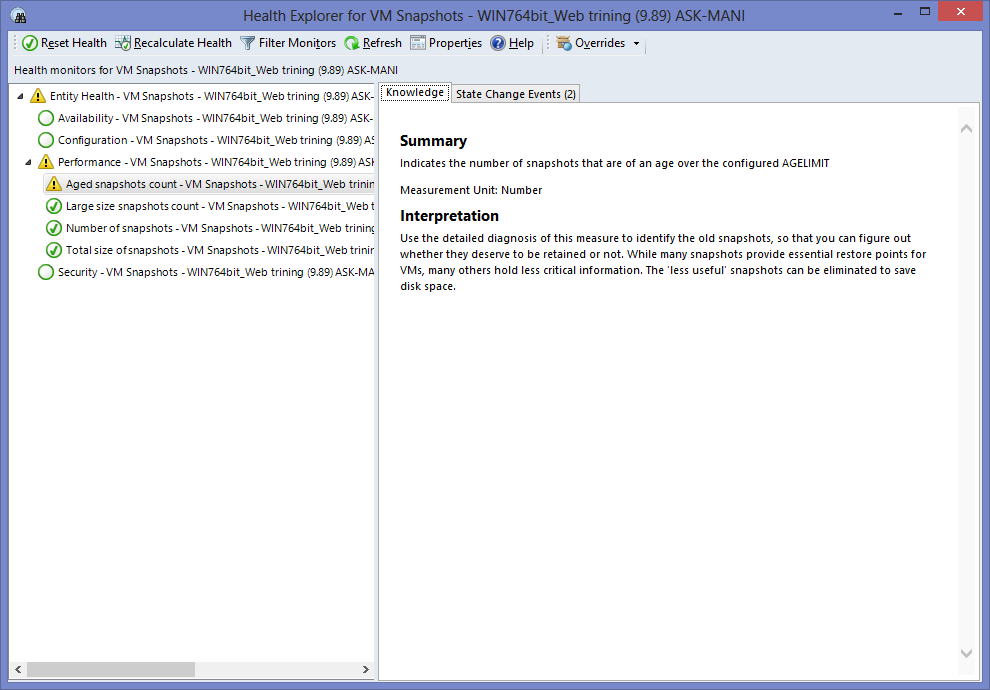Click the Configuration empty circle state icon

tap(45, 140)
